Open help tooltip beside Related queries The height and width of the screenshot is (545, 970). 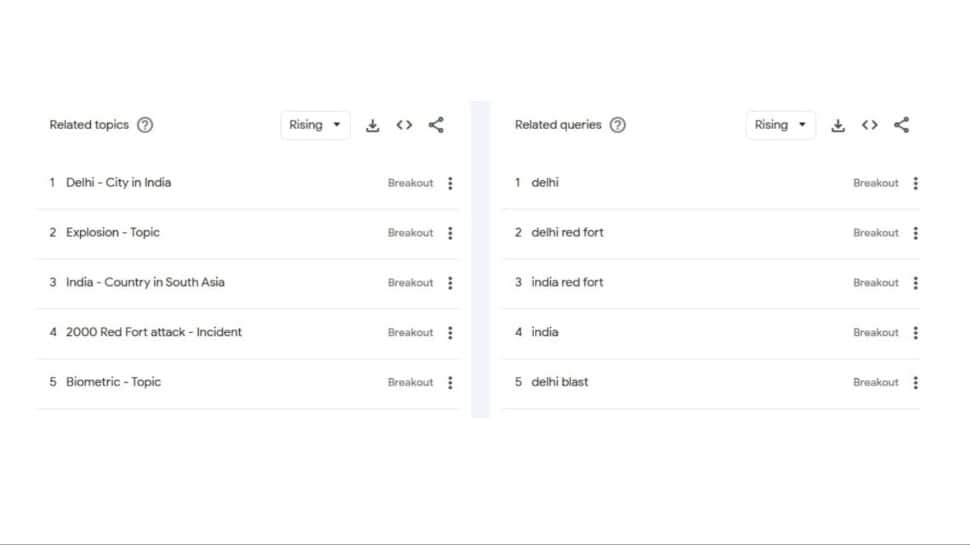(618, 125)
